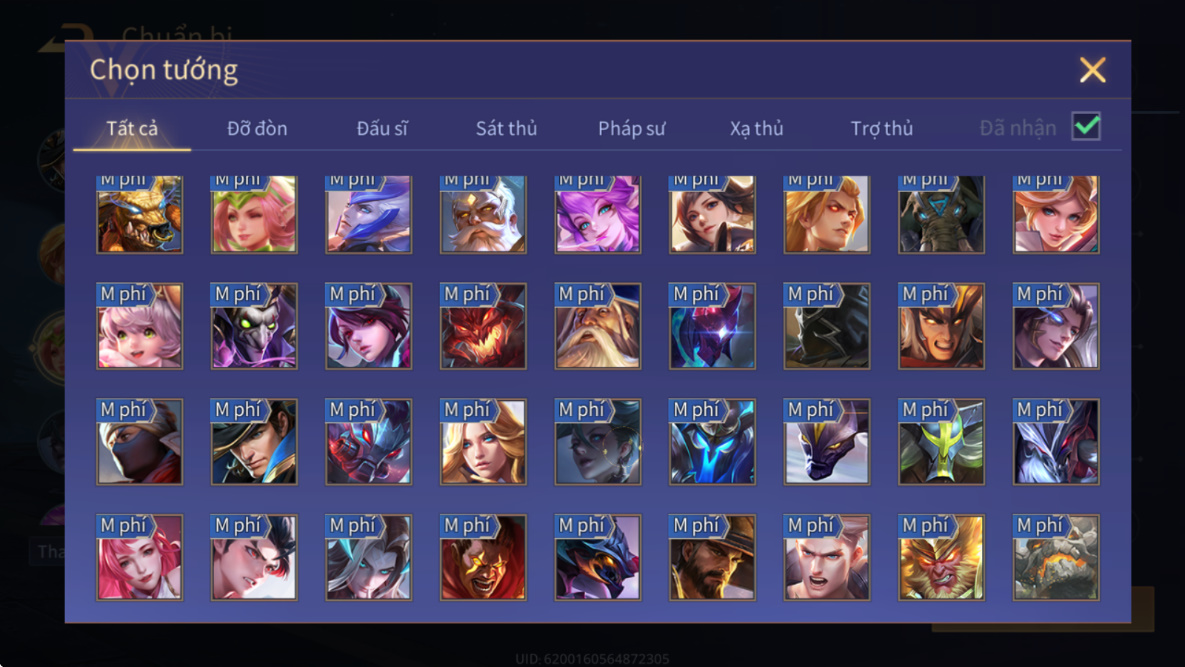Filter heroes by Xạ thủ tab
1185x667 pixels.
point(756,128)
